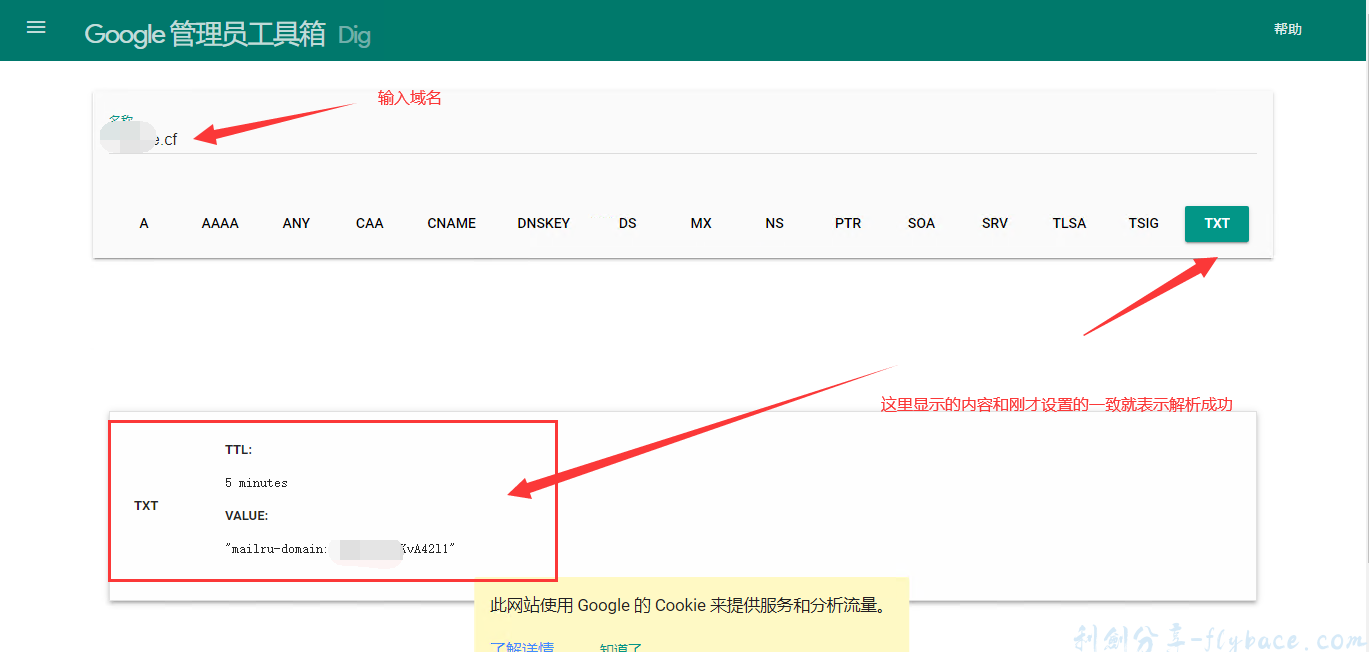
Task: Select the ANY record type
Action: click(296, 223)
